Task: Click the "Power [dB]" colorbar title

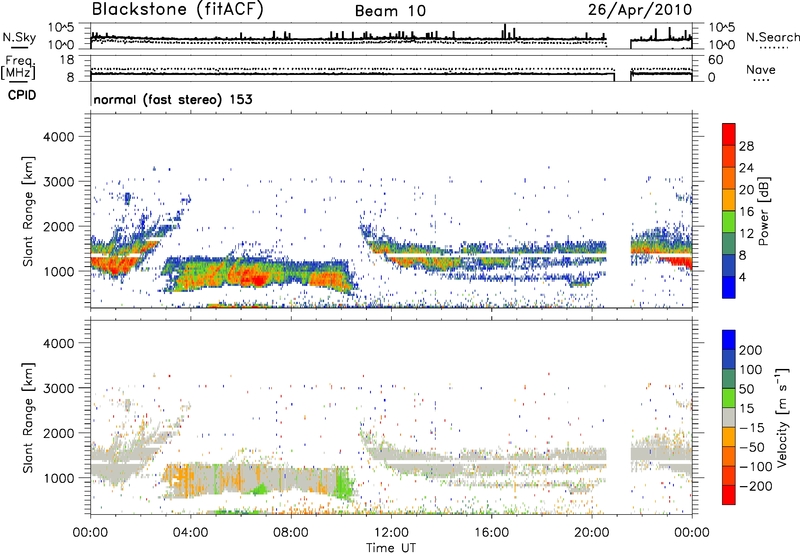Action: click(764, 211)
